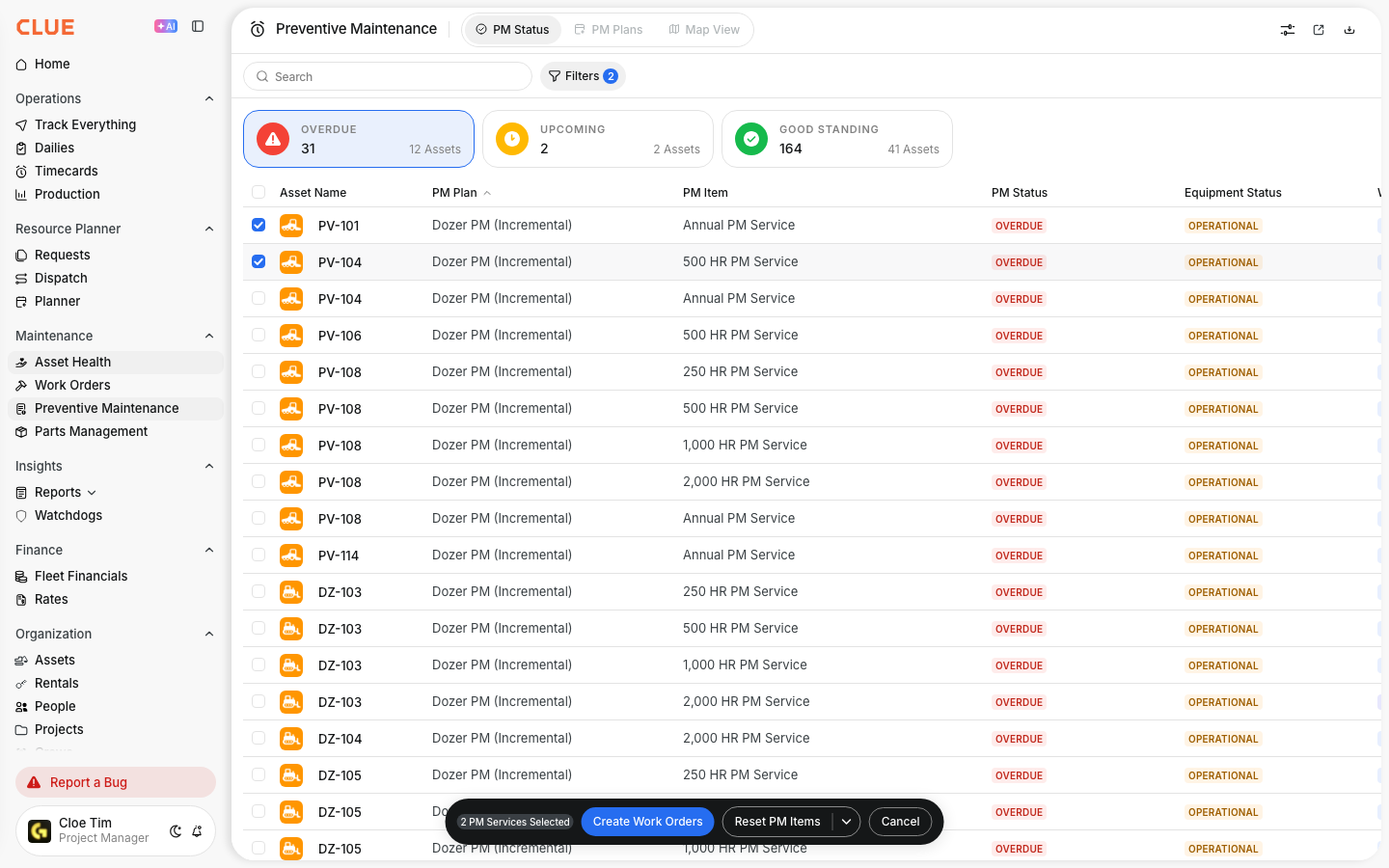The height and width of the screenshot is (868, 1389).
Task: Open the Reset PM Items dropdown arrow
Action: click(x=846, y=822)
